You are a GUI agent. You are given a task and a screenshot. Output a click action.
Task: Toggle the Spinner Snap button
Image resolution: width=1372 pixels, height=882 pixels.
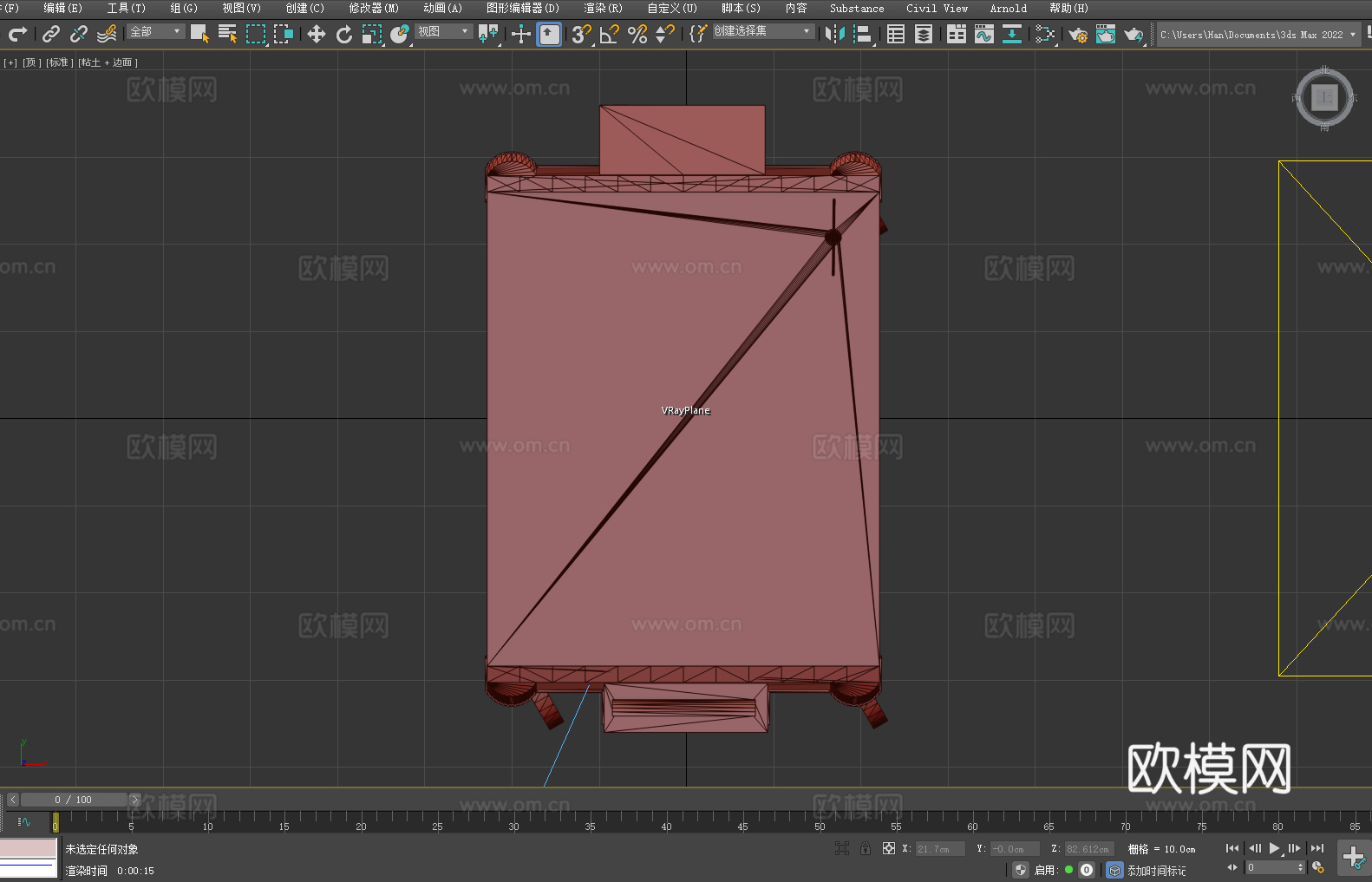coord(665,34)
